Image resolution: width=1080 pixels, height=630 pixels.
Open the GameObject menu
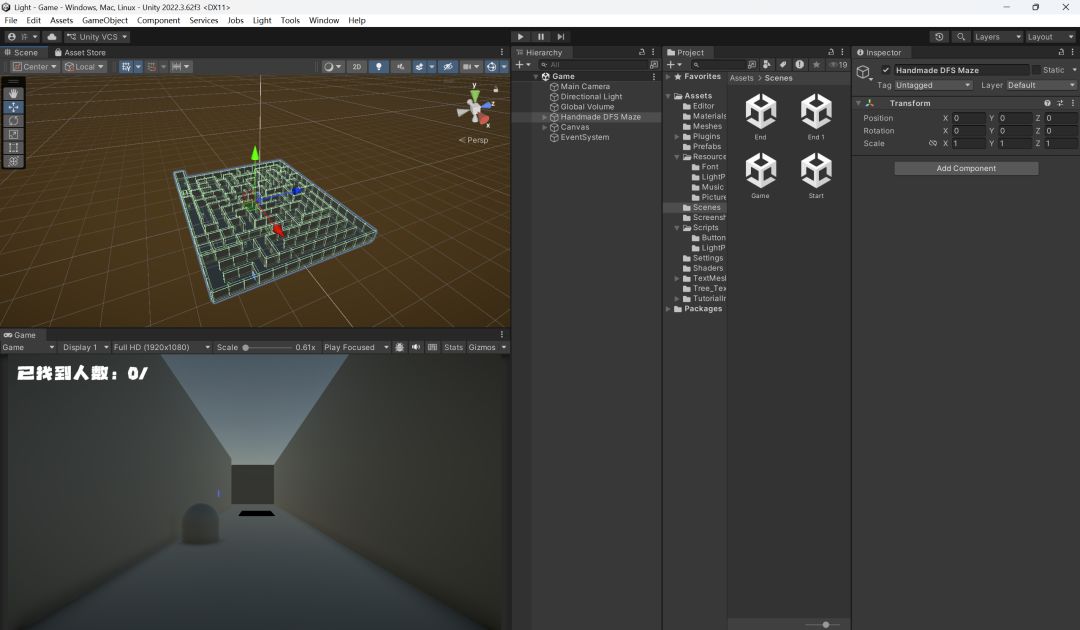pos(105,20)
